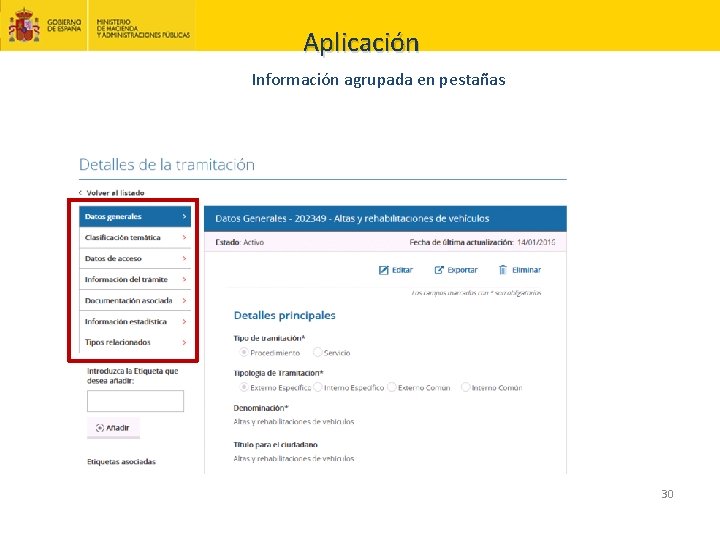Select the Servicio radio button
Image resolution: width=720 pixels, height=540 pixels.
coord(317,352)
